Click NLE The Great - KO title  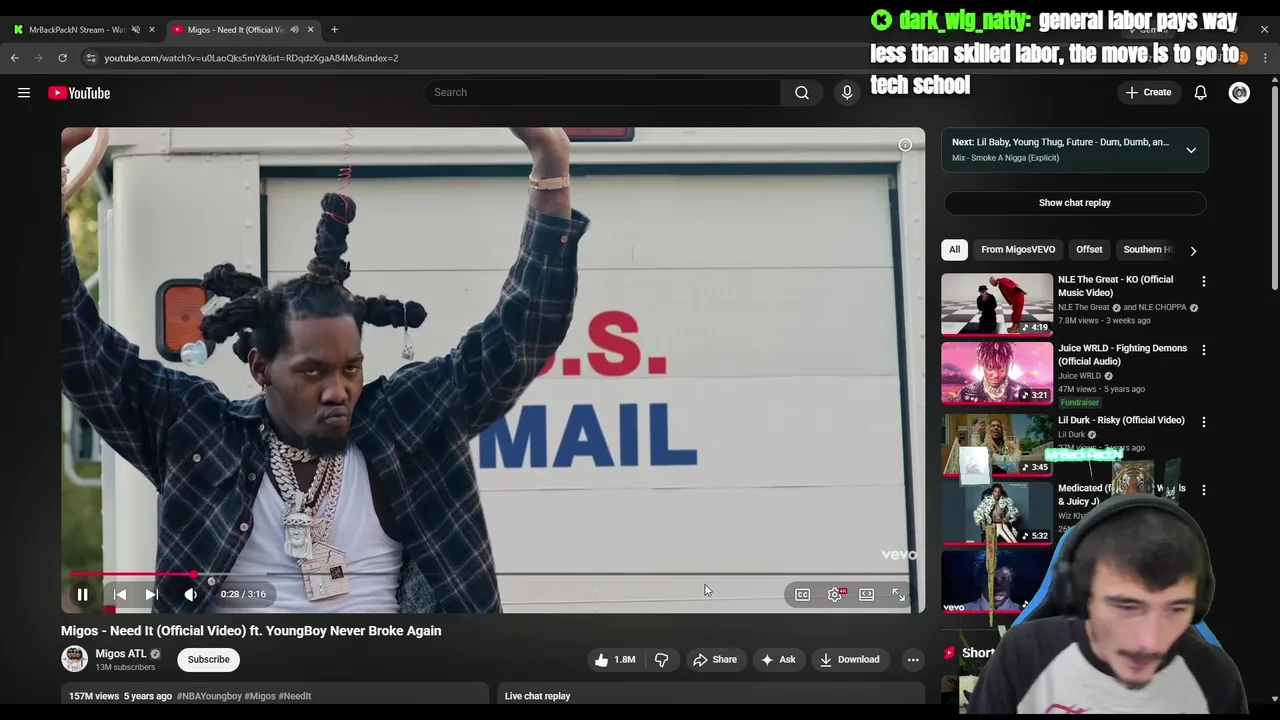1115,286
